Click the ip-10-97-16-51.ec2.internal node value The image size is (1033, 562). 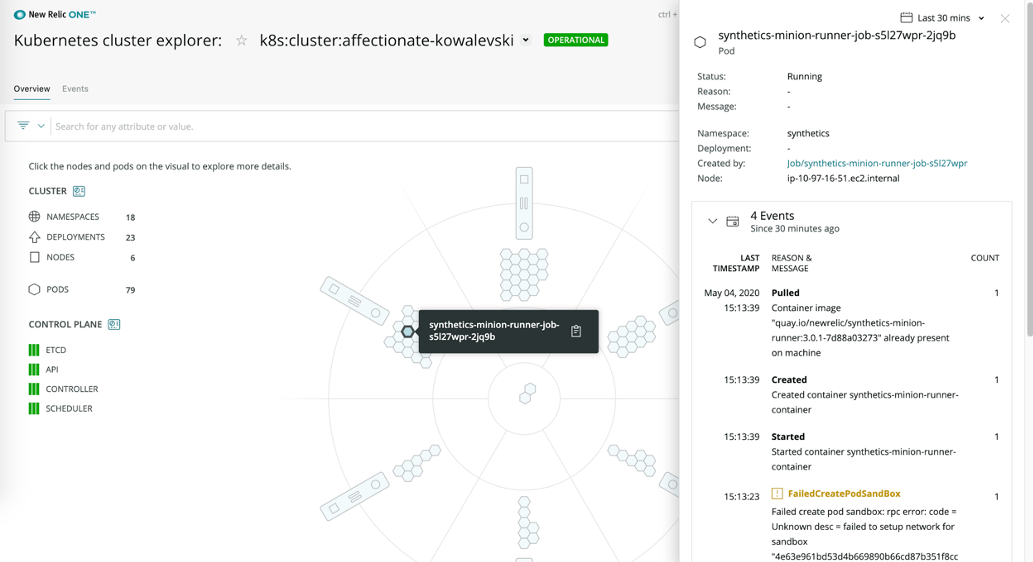843,178
